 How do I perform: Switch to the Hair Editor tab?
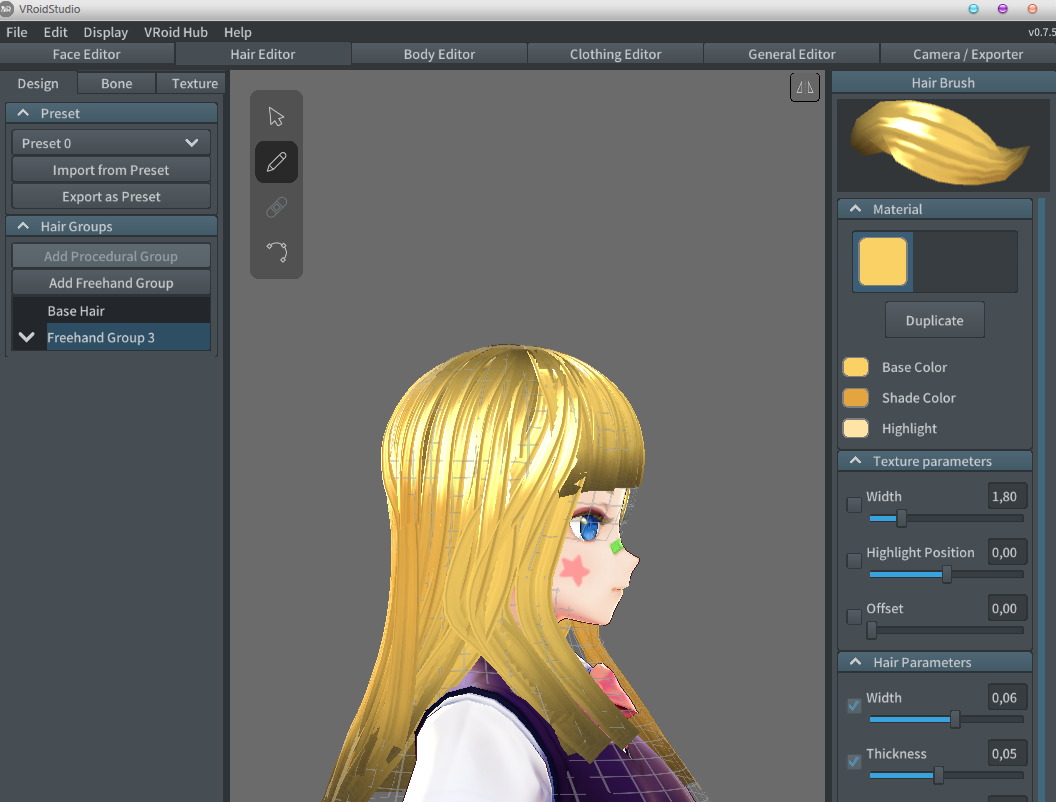[263, 55]
